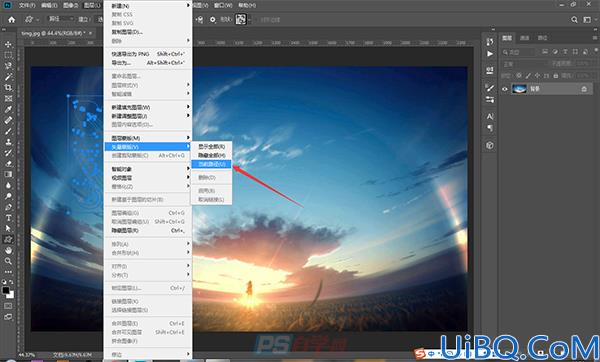This screenshot has width=600, height=362.
Task: Expand the 图层蒙版(M) submenu
Action: tap(148, 138)
